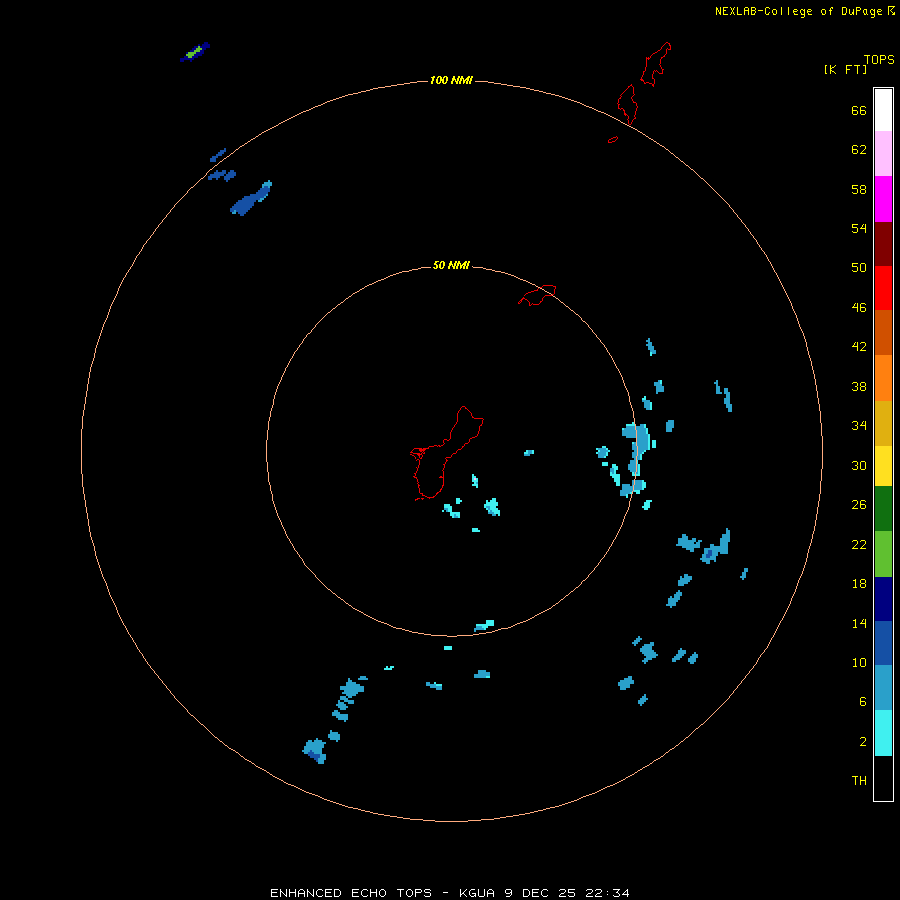Click the large red Guam island outline
Screen dimensions: 900x900
point(445,455)
